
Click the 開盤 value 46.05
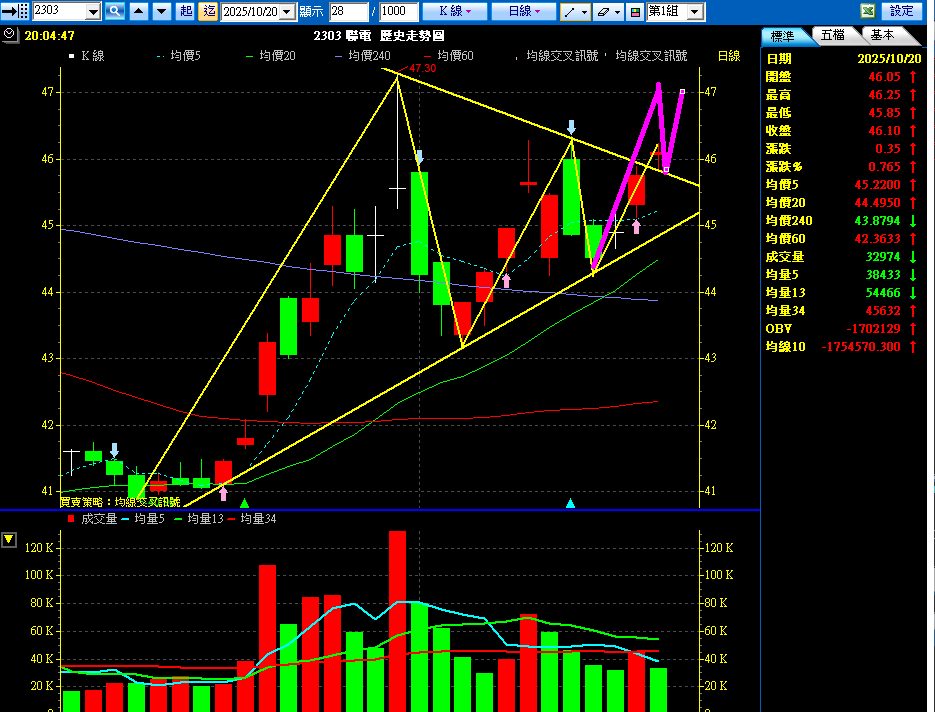(x=884, y=77)
